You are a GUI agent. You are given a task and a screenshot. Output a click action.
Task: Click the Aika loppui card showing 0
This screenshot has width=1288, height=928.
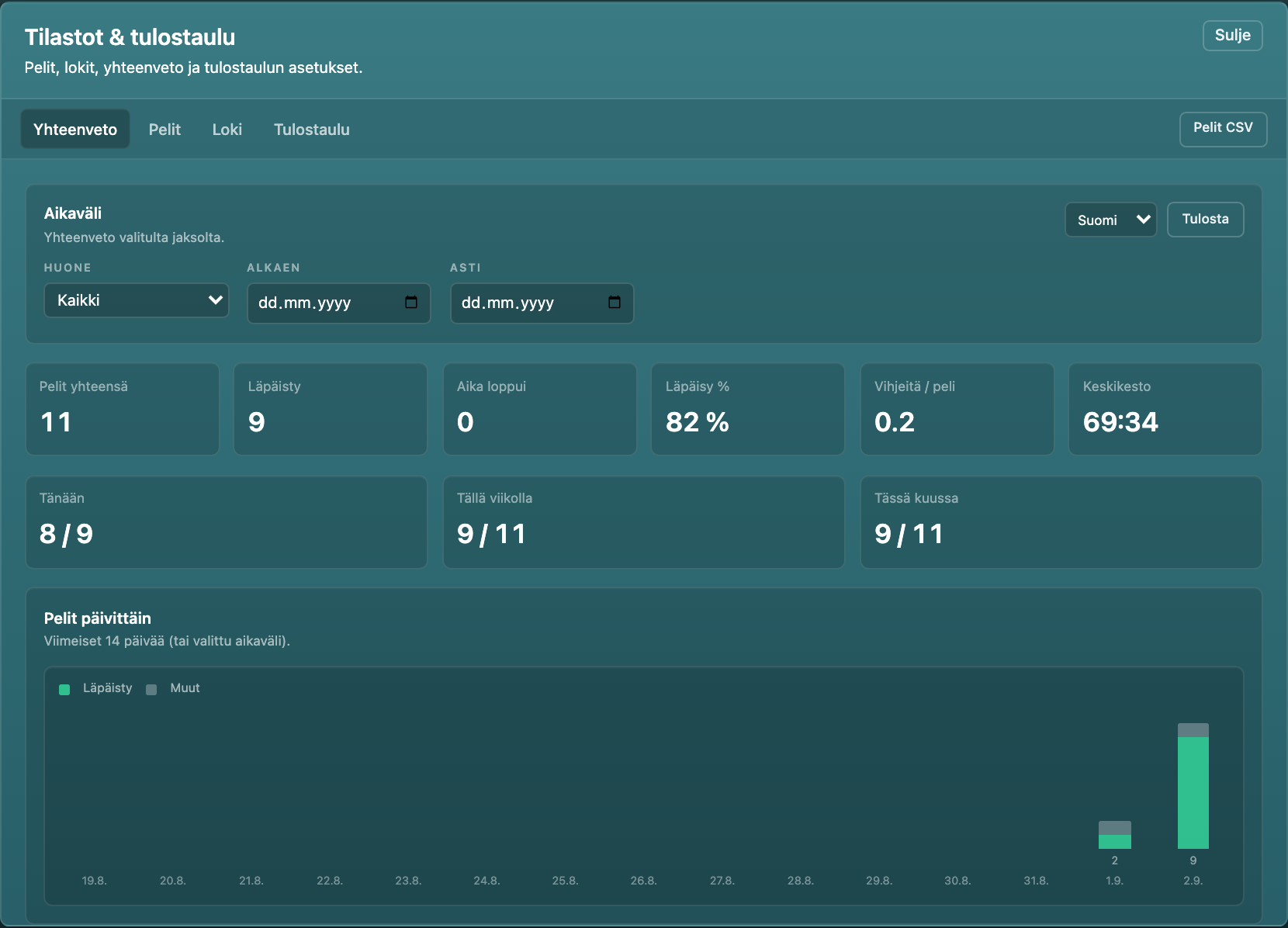point(540,409)
